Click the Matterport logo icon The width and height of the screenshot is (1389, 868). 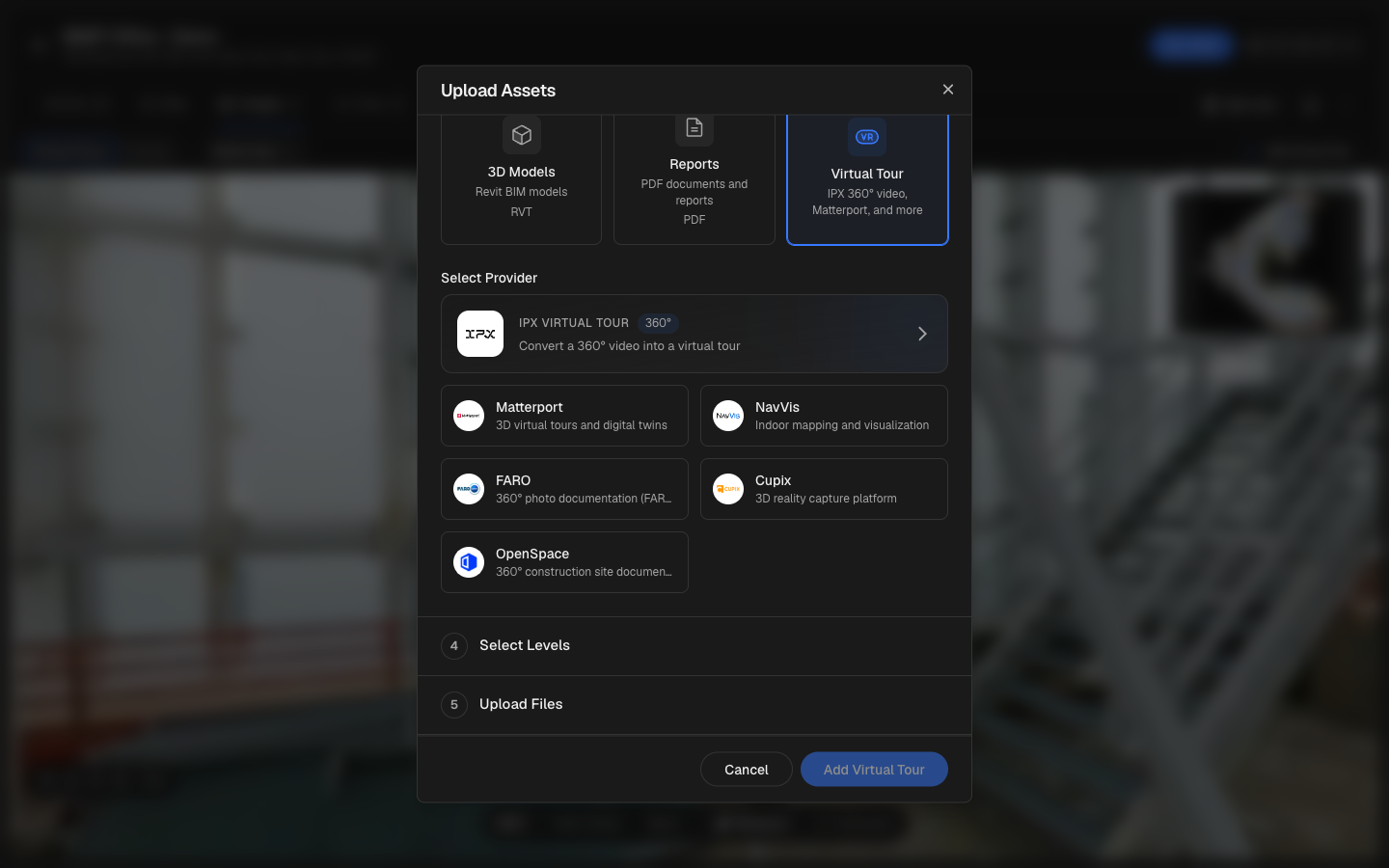pyautogui.click(x=469, y=416)
